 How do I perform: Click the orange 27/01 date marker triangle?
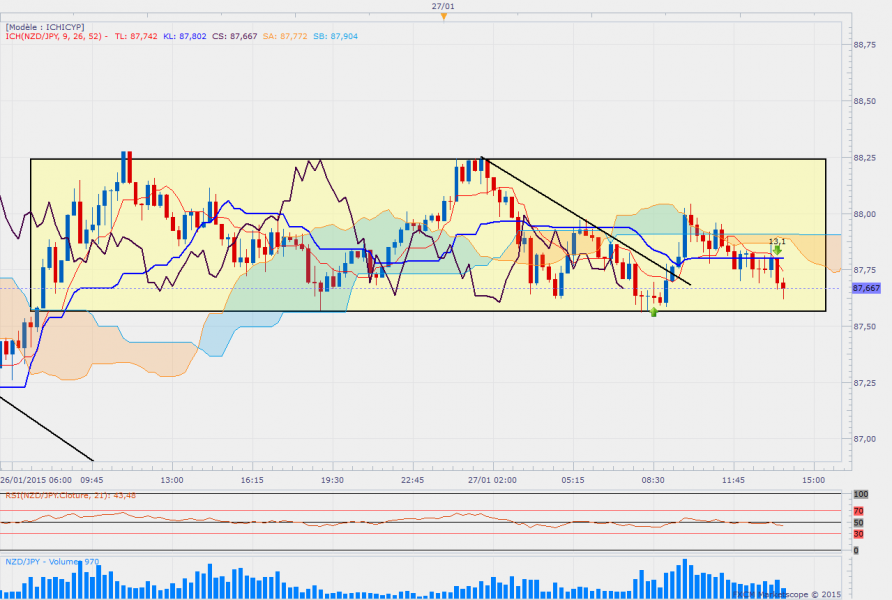click(x=443, y=16)
